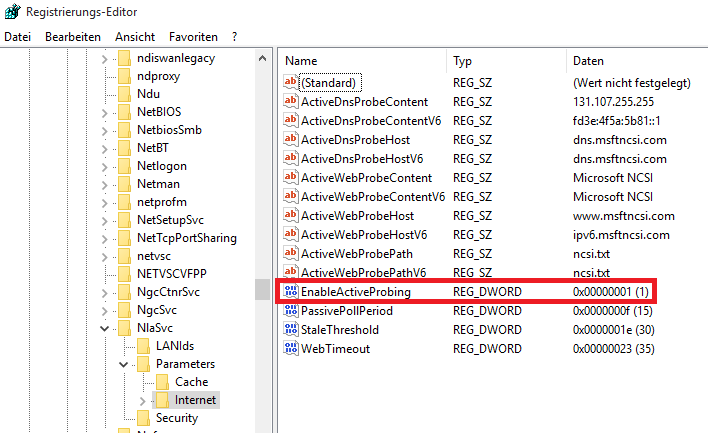This screenshot has height=433, width=708.
Task: Click the StaleThreshold value icon
Action: 292,329
